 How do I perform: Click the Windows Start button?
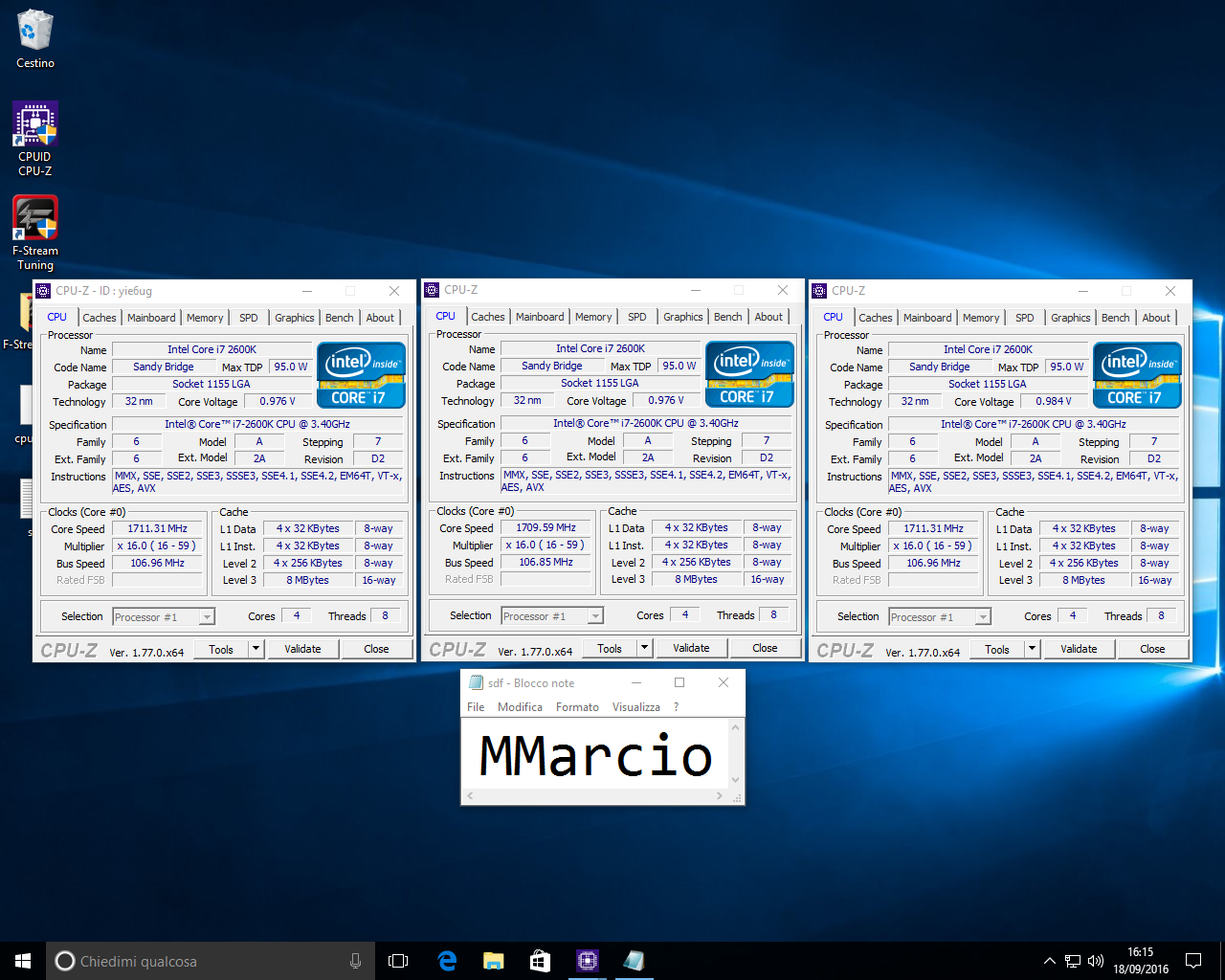click(23, 961)
